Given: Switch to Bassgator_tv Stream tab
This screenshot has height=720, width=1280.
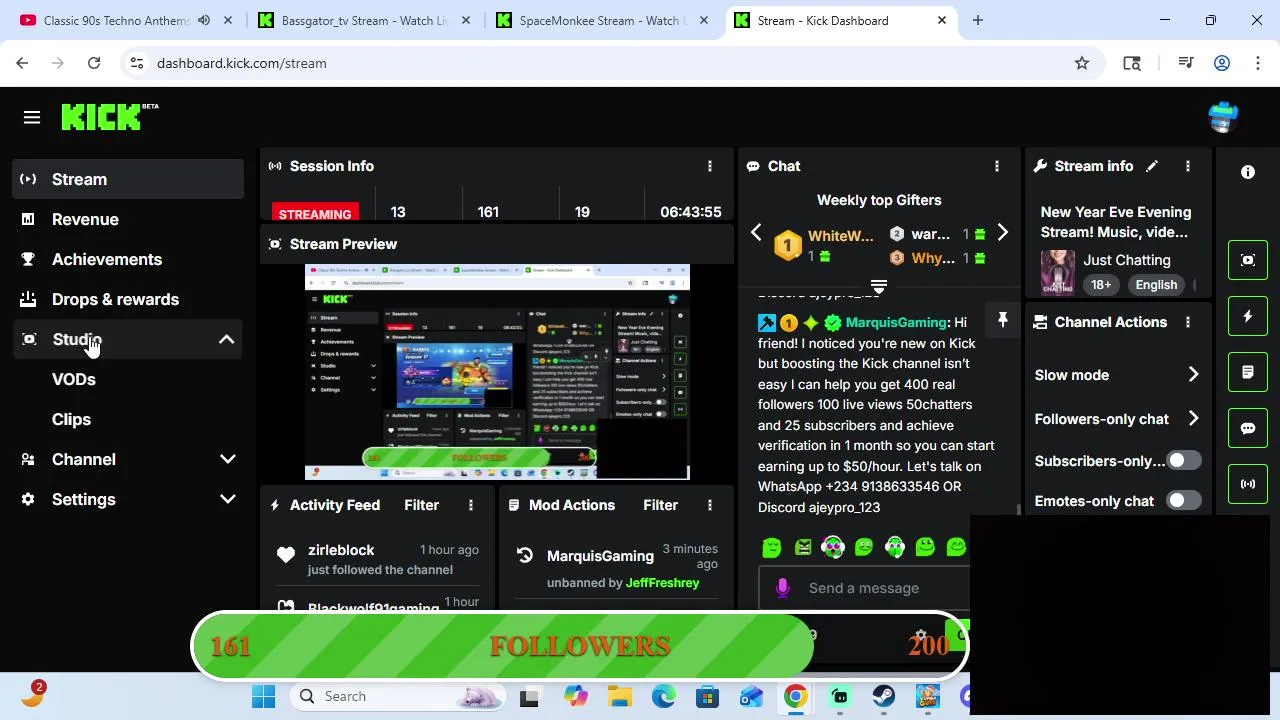Looking at the screenshot, I should coord(366,20).
